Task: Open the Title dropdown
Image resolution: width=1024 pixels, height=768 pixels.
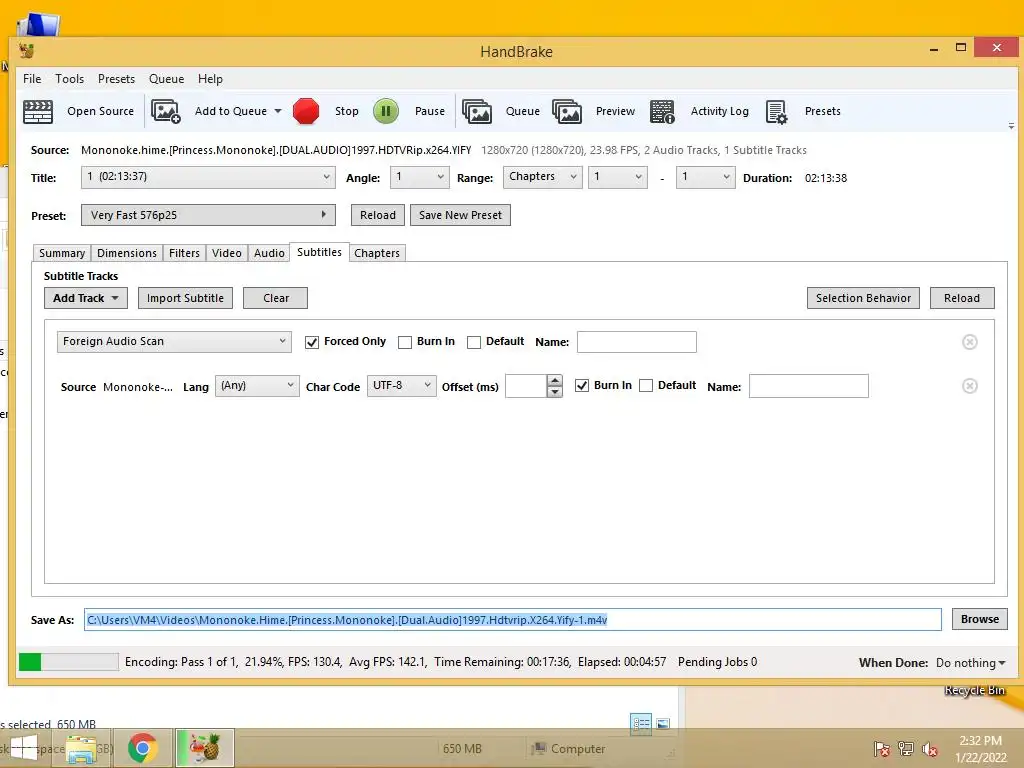Action: point(208,177)
